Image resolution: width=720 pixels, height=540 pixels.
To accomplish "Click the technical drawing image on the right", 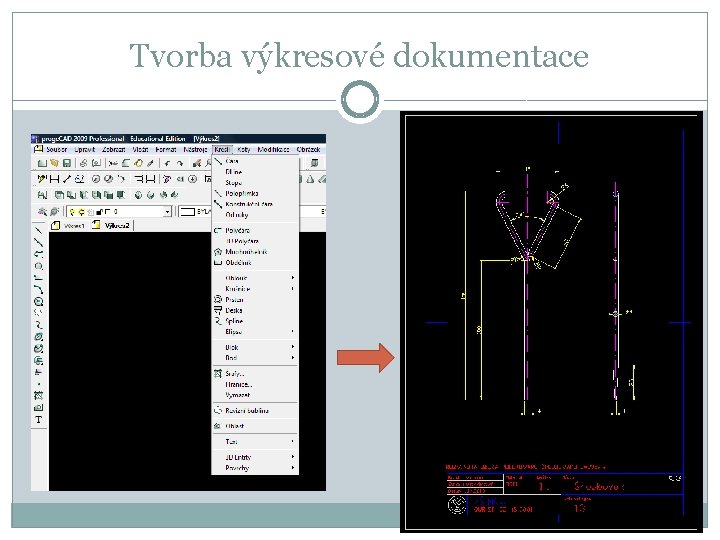I will (x=551, y=321).
